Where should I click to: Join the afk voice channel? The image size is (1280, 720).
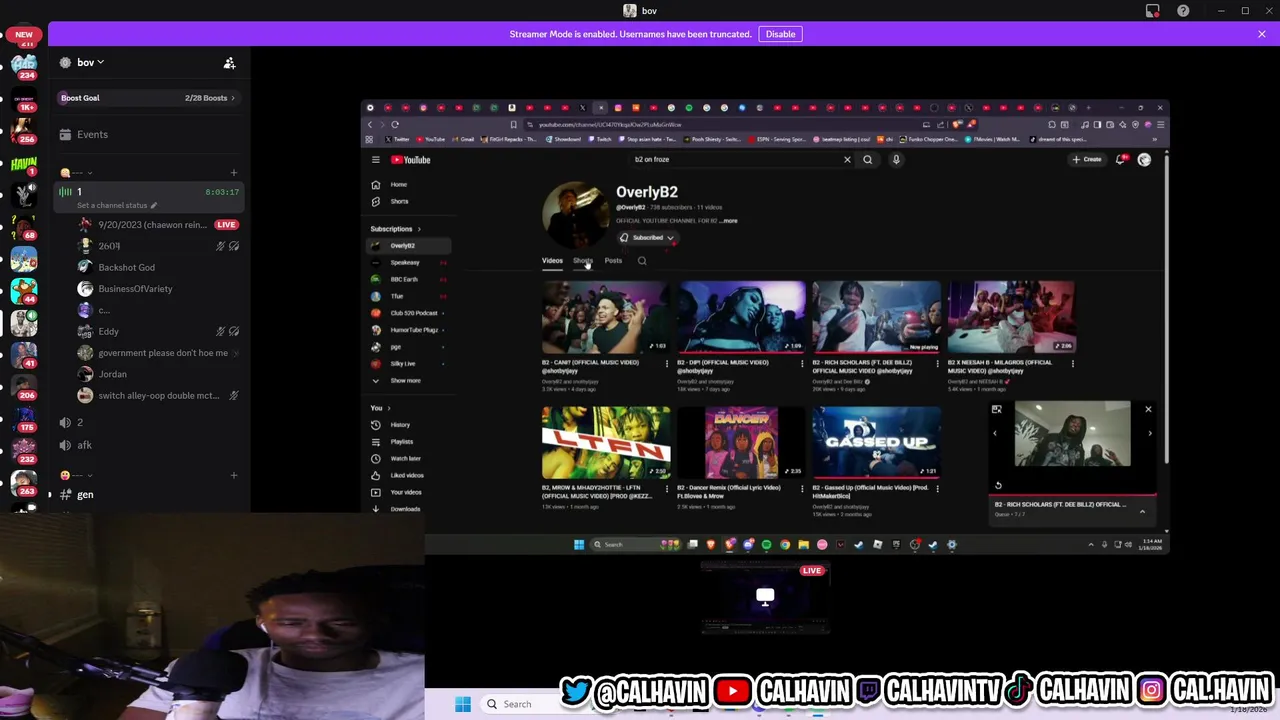[149, 446]
